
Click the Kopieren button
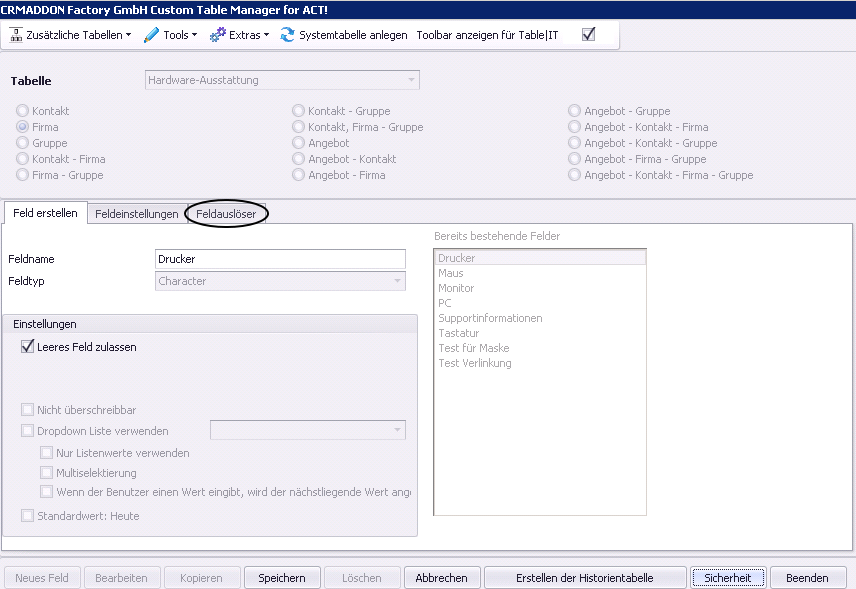click(201, 578)
